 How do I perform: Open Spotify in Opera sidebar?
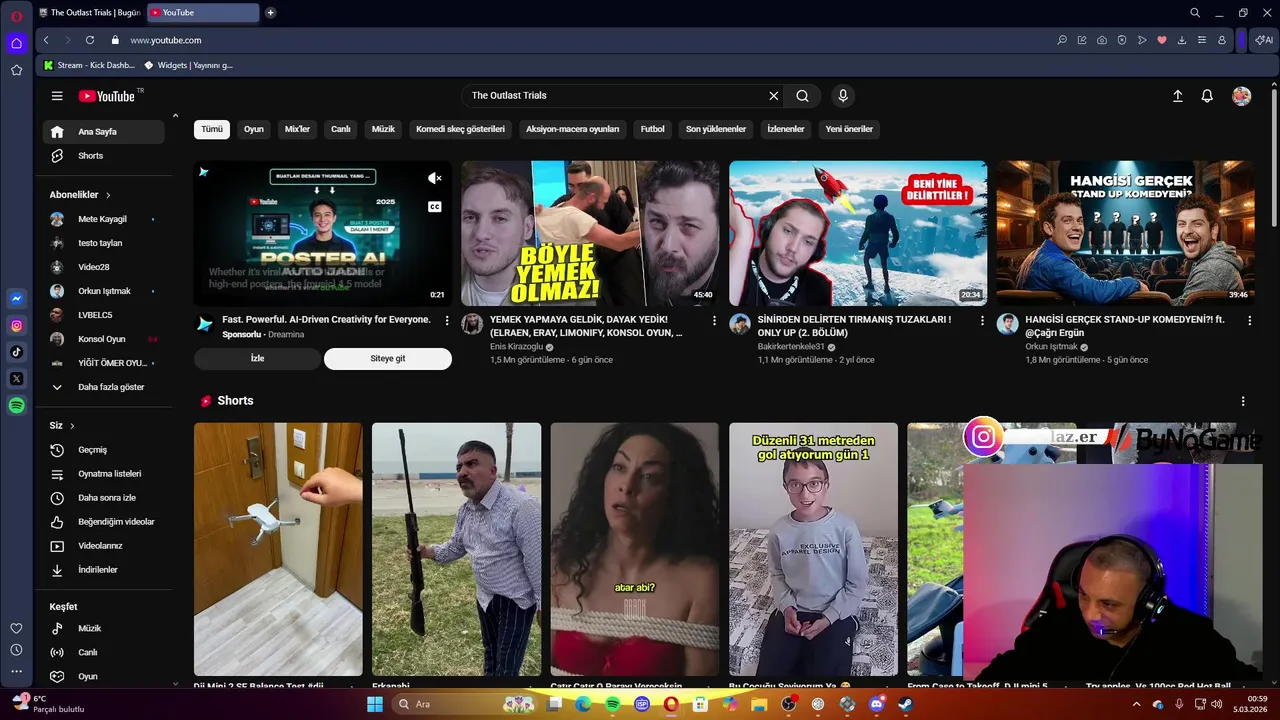click(16, 405)
